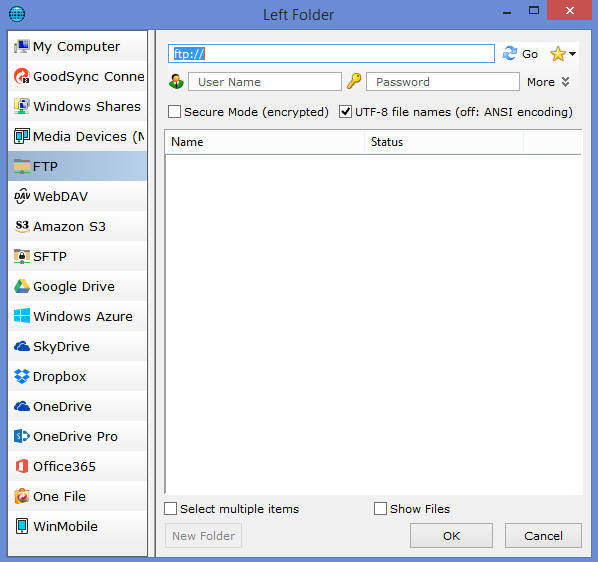
Task: Select the Media Devices icon
Action: (22, 136)
